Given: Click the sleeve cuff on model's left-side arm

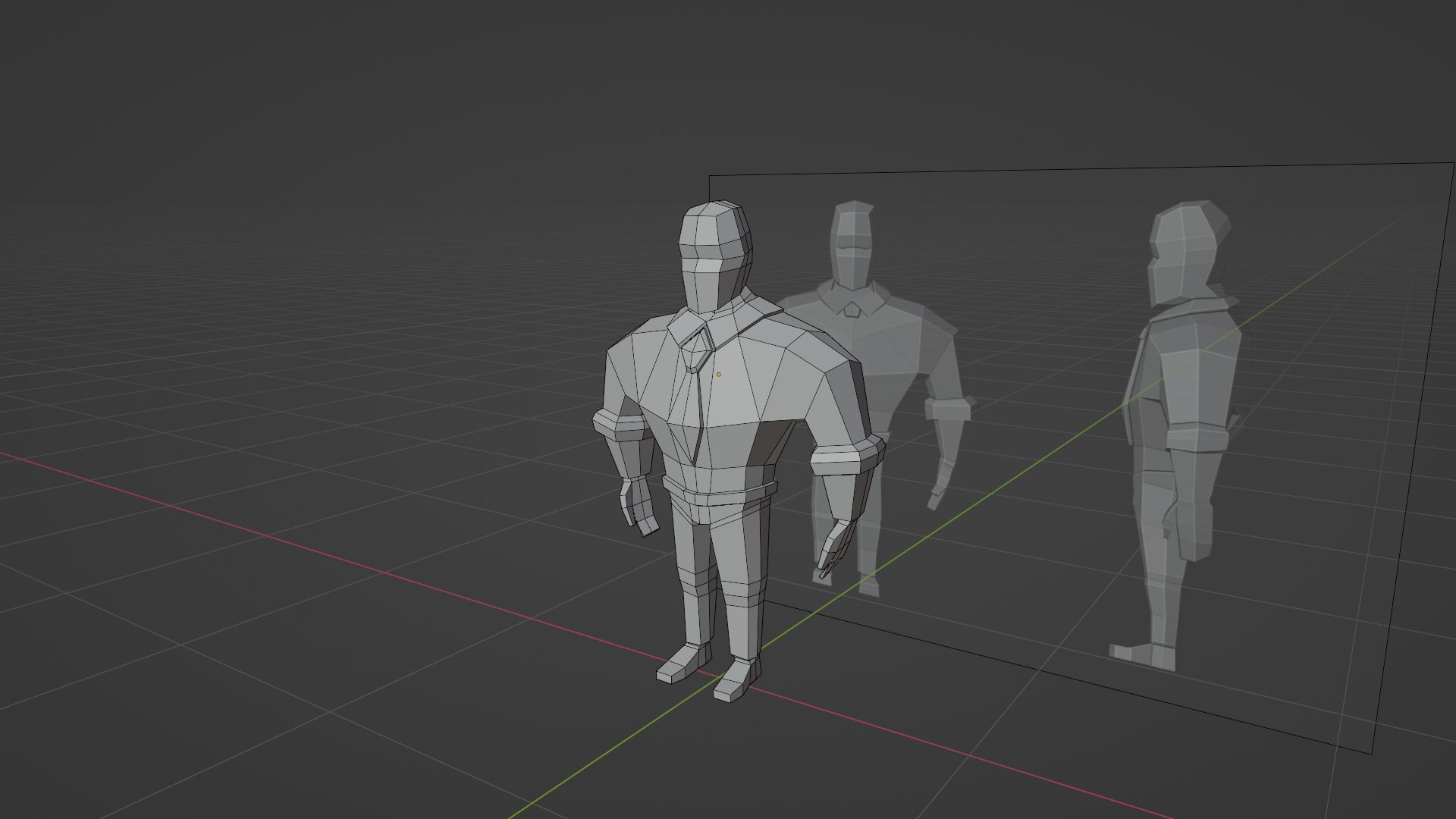Looking at the screenshot, I should point(617,428).
